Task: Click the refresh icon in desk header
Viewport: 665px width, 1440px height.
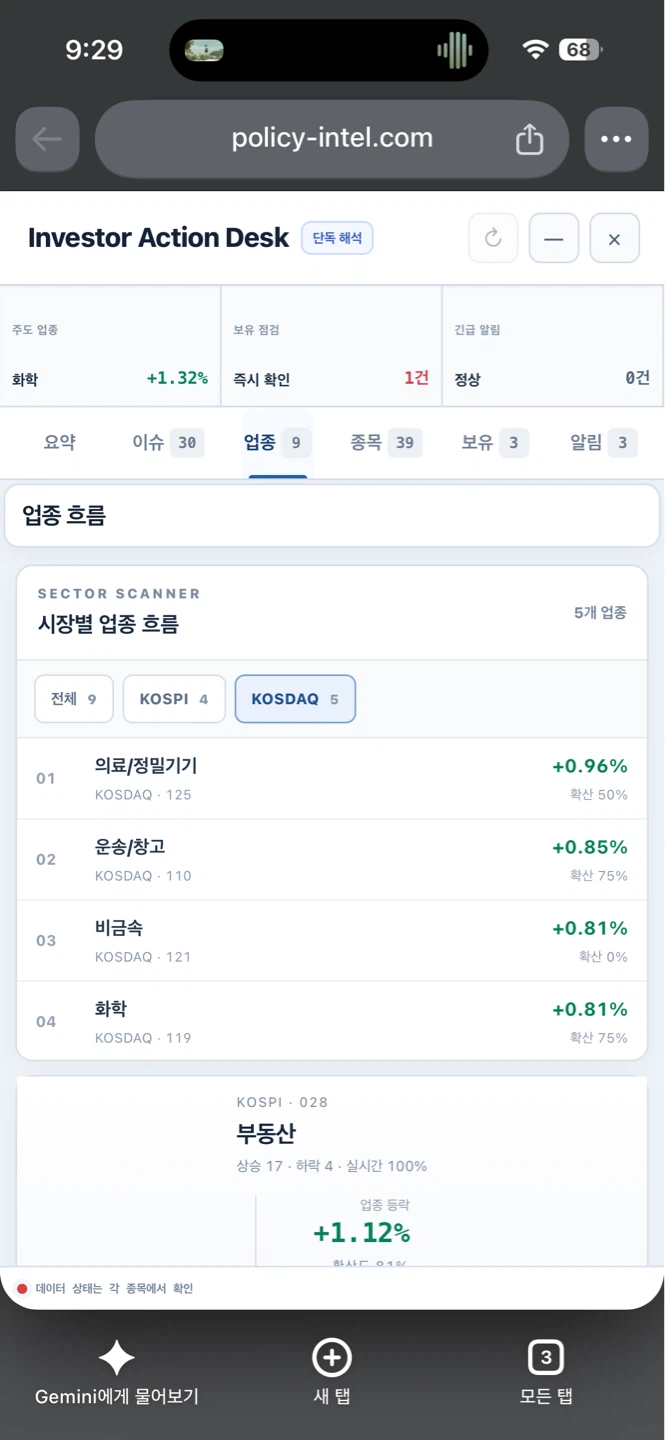Action: coord(493,238)
